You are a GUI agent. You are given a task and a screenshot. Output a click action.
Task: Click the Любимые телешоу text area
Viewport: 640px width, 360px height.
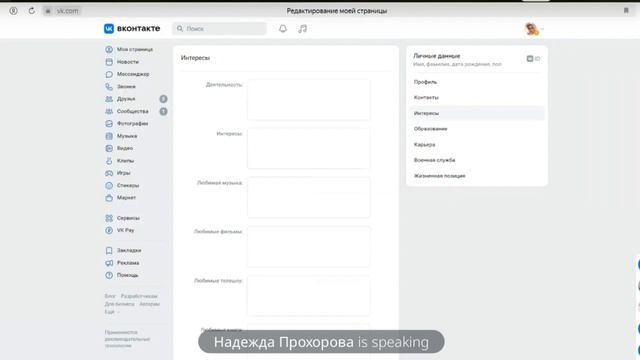click(x=309, y=296)
